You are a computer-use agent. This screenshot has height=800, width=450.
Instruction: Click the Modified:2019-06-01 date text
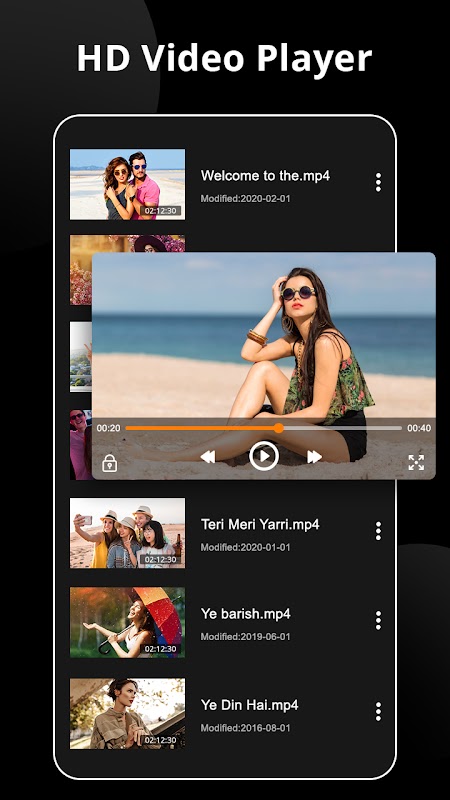[245, 637]
